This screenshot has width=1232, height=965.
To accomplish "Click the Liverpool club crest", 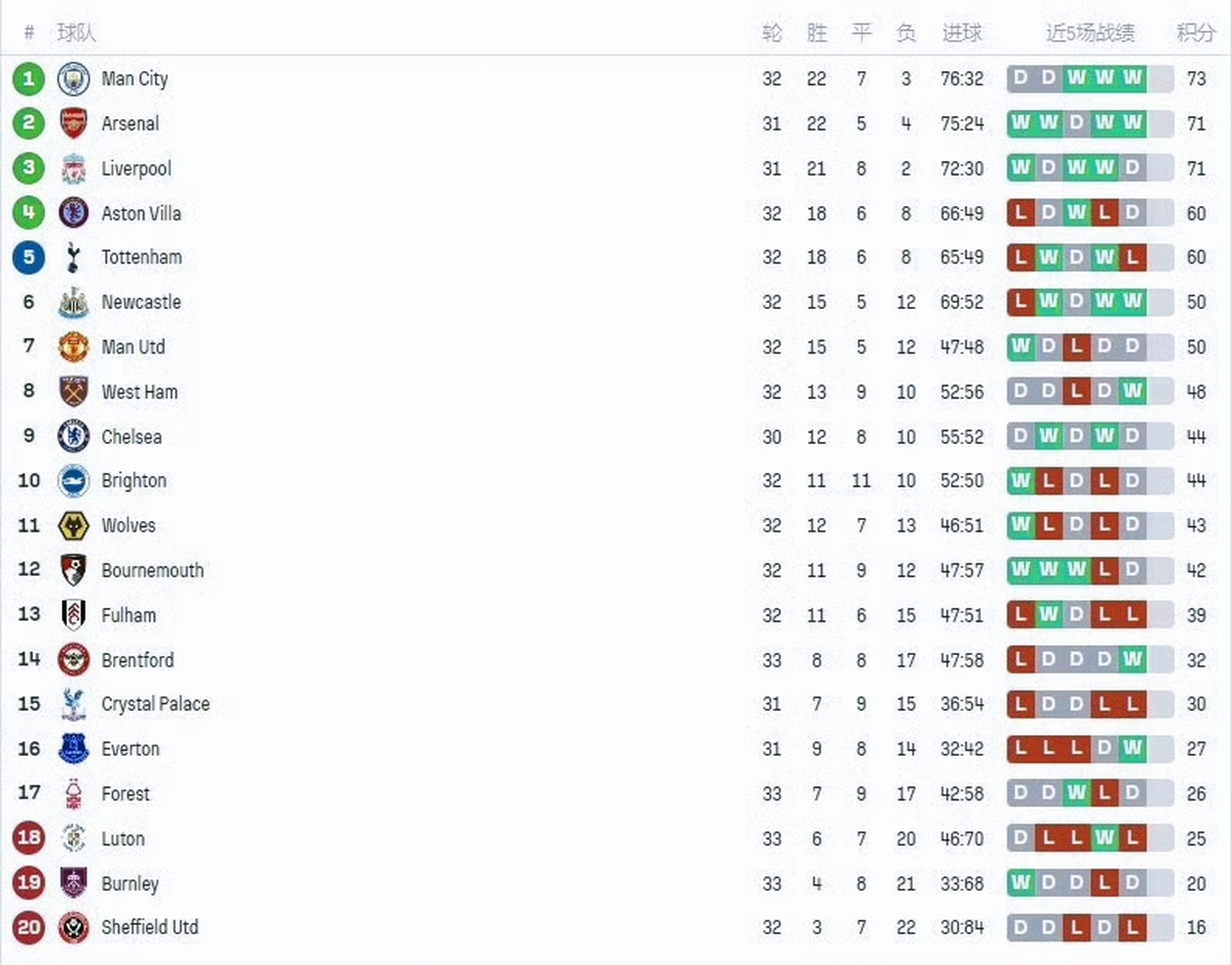I will pyautogui.click(x=73, y=168).
